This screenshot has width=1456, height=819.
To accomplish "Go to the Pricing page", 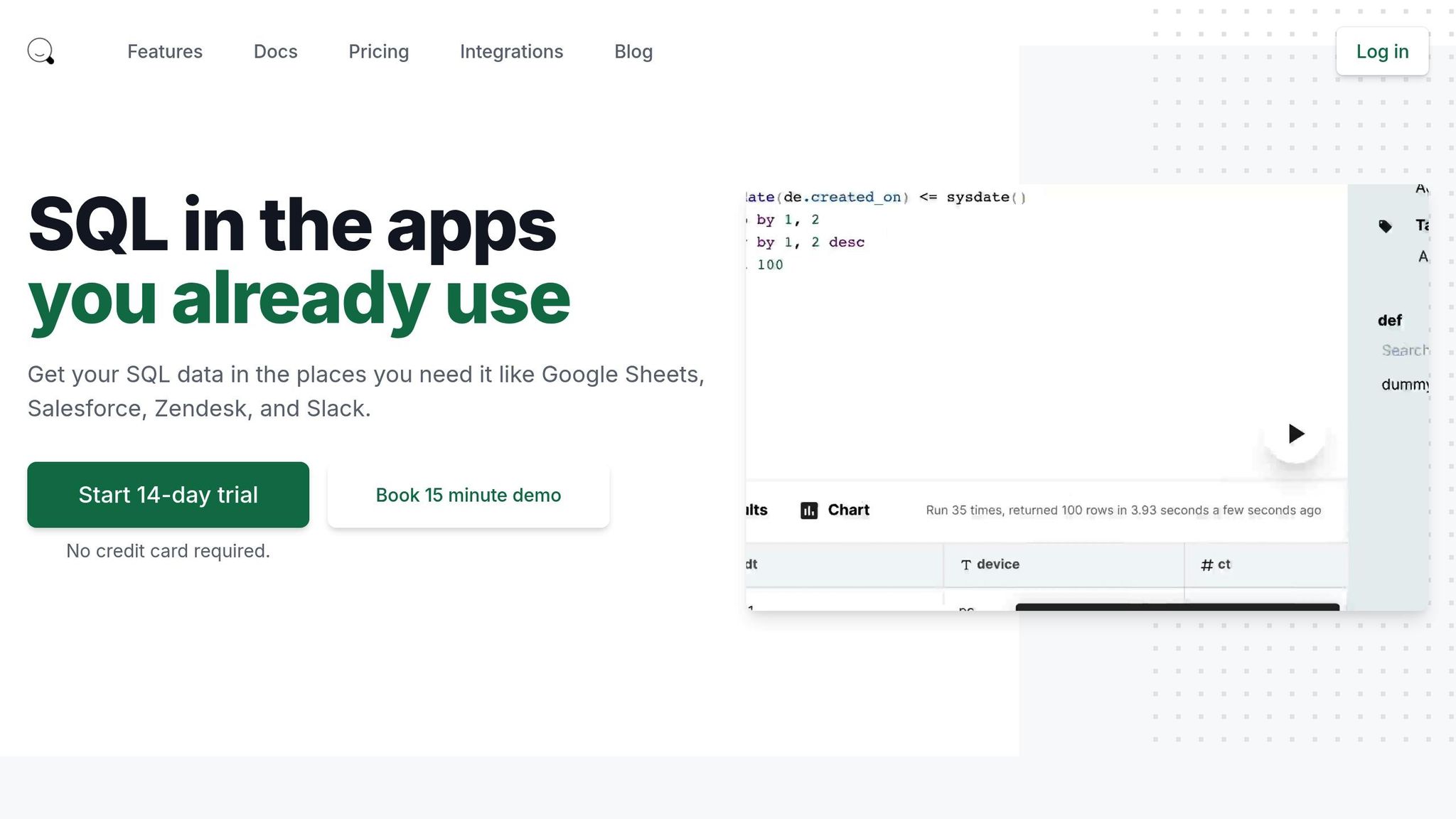I will pos(378,51).
